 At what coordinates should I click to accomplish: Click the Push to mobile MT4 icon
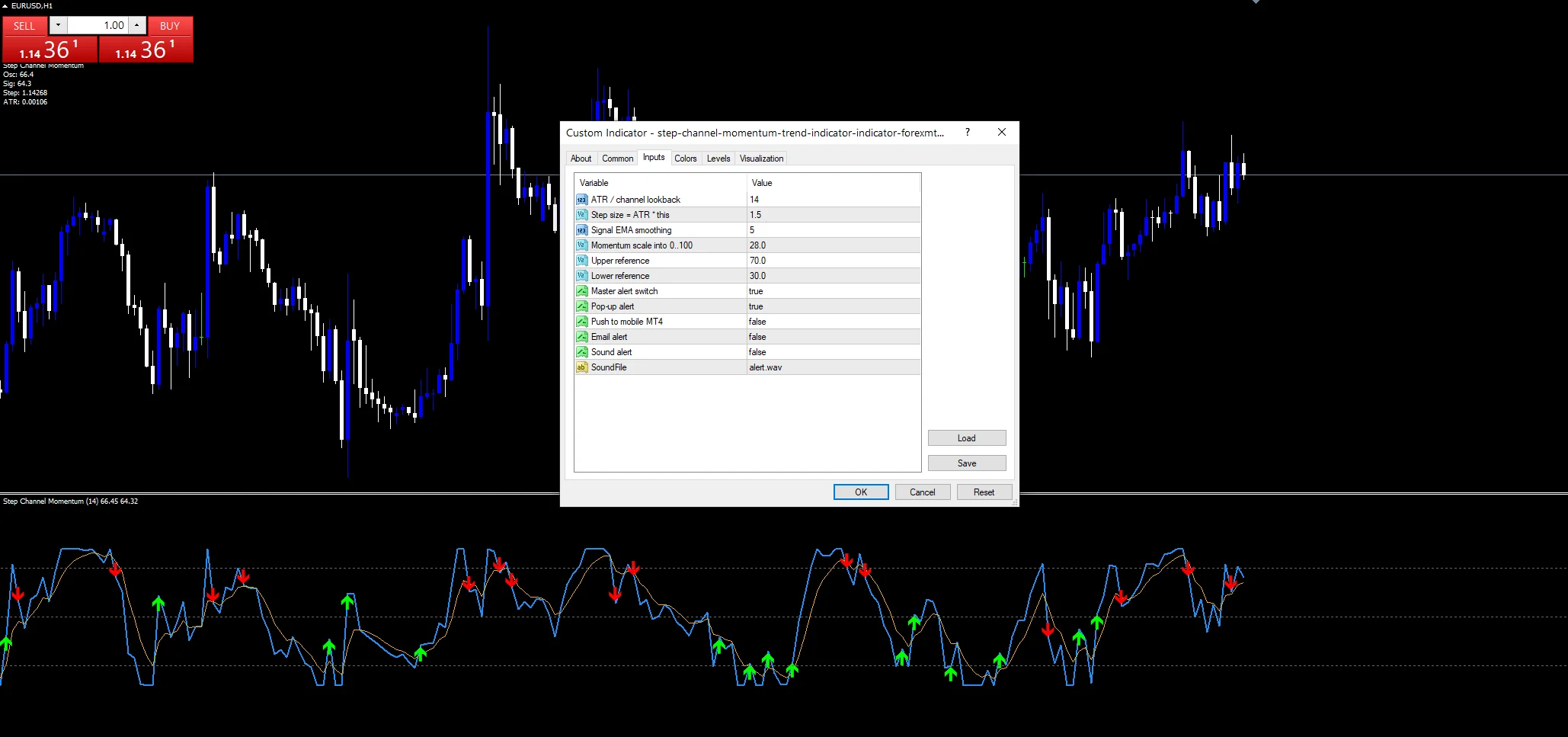click(582, 322)
